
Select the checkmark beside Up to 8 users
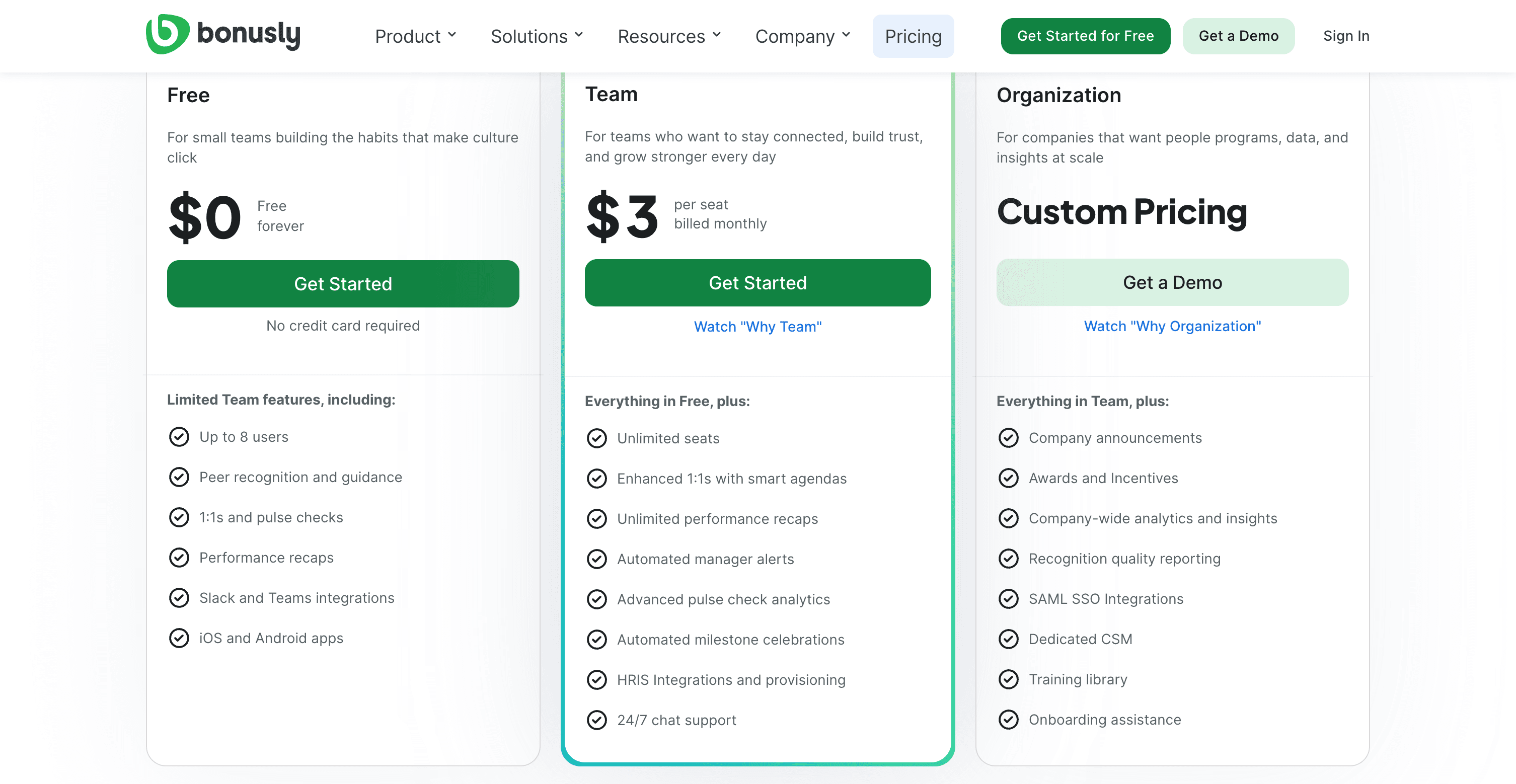point(179,437)
